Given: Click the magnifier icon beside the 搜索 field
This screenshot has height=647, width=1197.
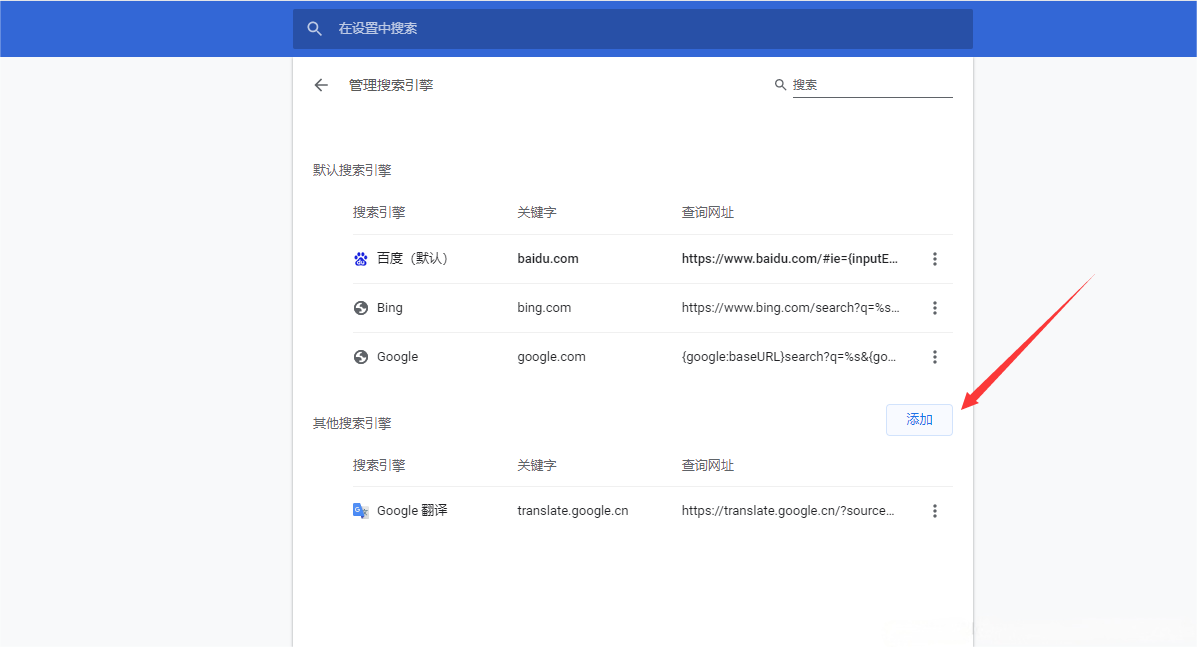Looking at the screenshot, I should [x=780, y=85].
